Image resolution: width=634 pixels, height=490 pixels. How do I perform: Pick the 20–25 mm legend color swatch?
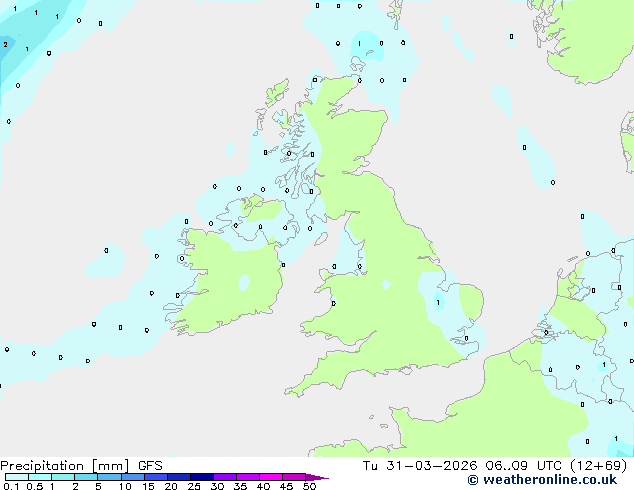(x=179, y=477)
